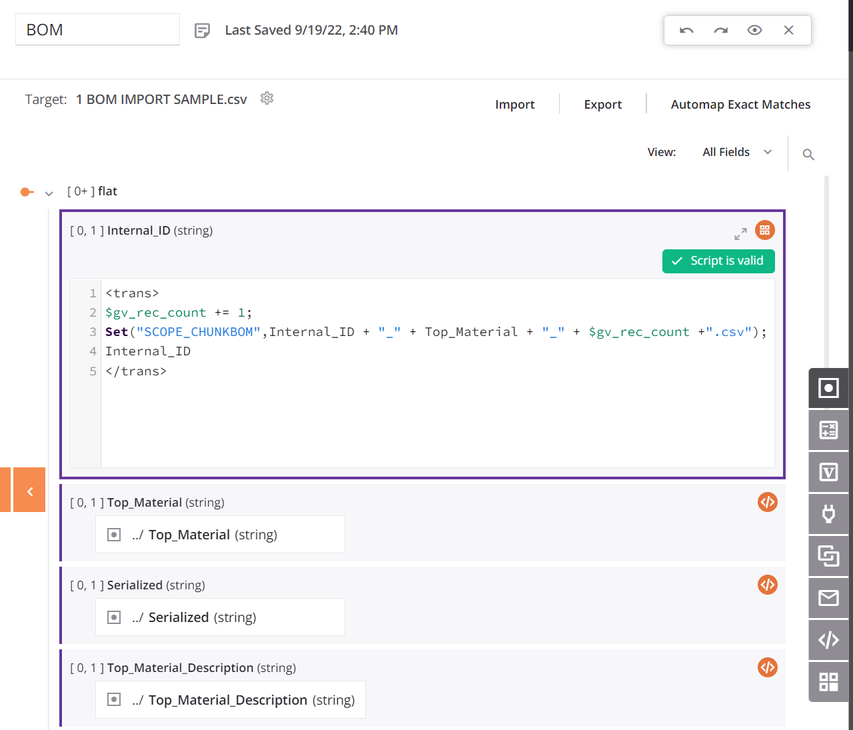Image resolution: width=853 pixels, height=730 pixels.
Task: Click the BOM transformation name field
Action: pyautogui.click(x=97, y=30)
